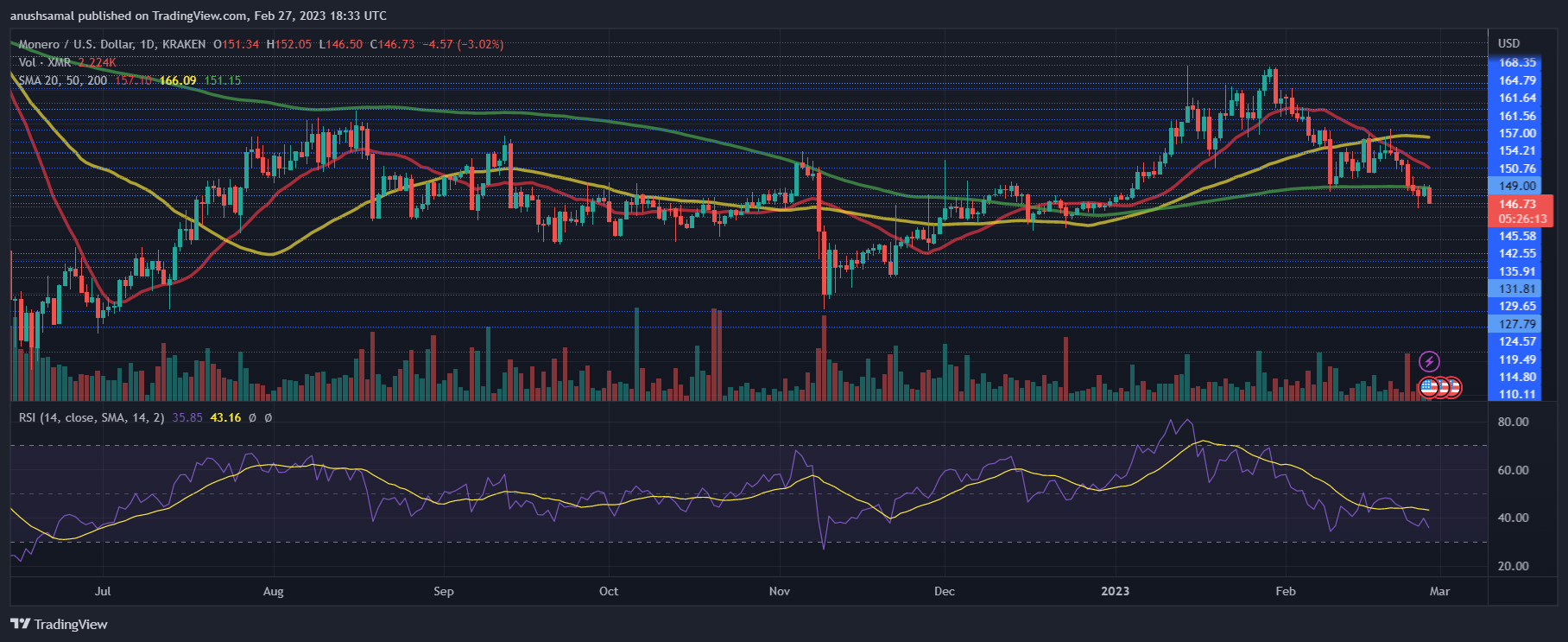Click the SMA 20, 50, 200 indicator legend
1568x642 pixels.
click(x=63, y=80)
